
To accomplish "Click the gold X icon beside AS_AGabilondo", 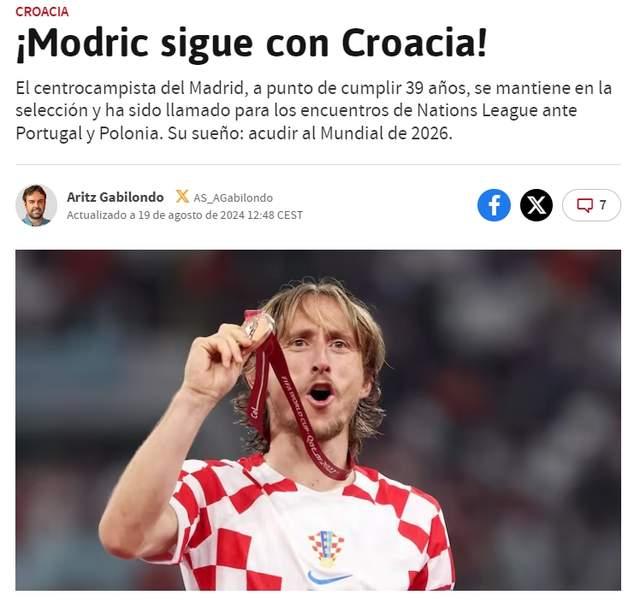I will [x=182, y=197].
